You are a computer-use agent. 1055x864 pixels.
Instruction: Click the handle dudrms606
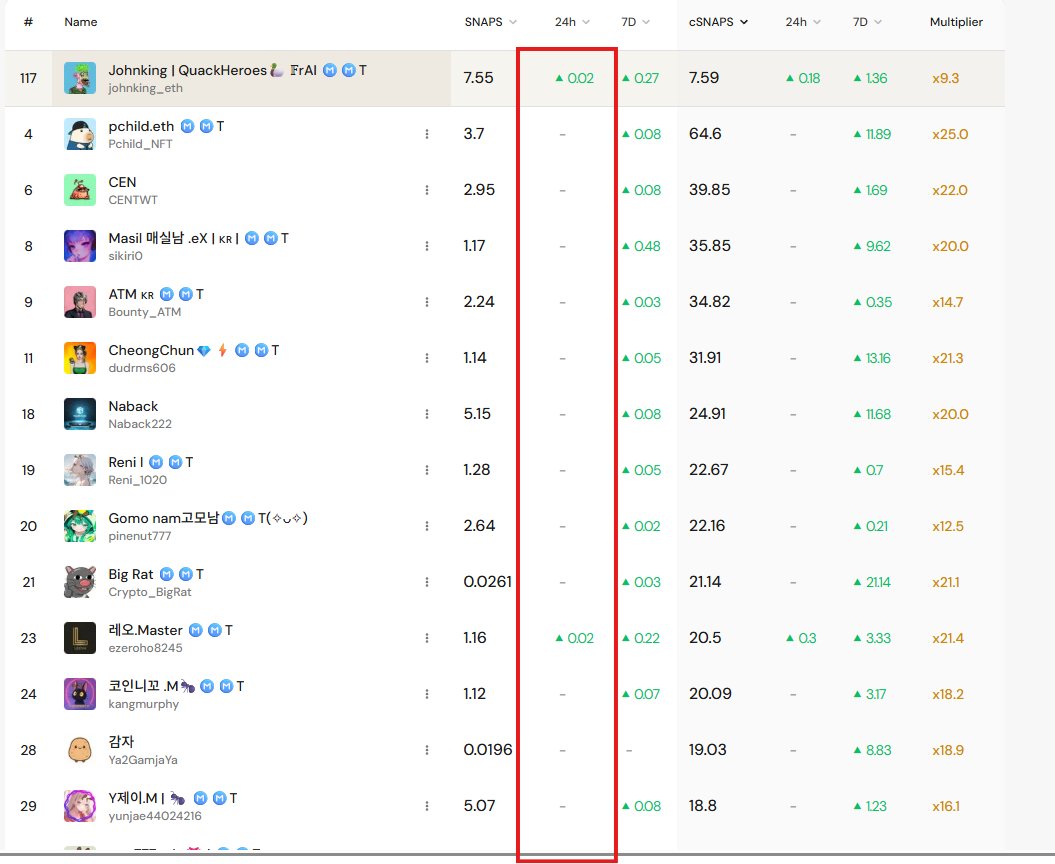click(142, 368)
